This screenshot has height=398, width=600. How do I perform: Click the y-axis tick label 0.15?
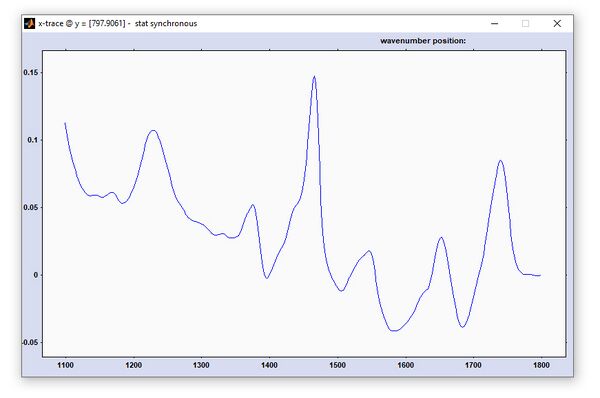click(31, 72)
